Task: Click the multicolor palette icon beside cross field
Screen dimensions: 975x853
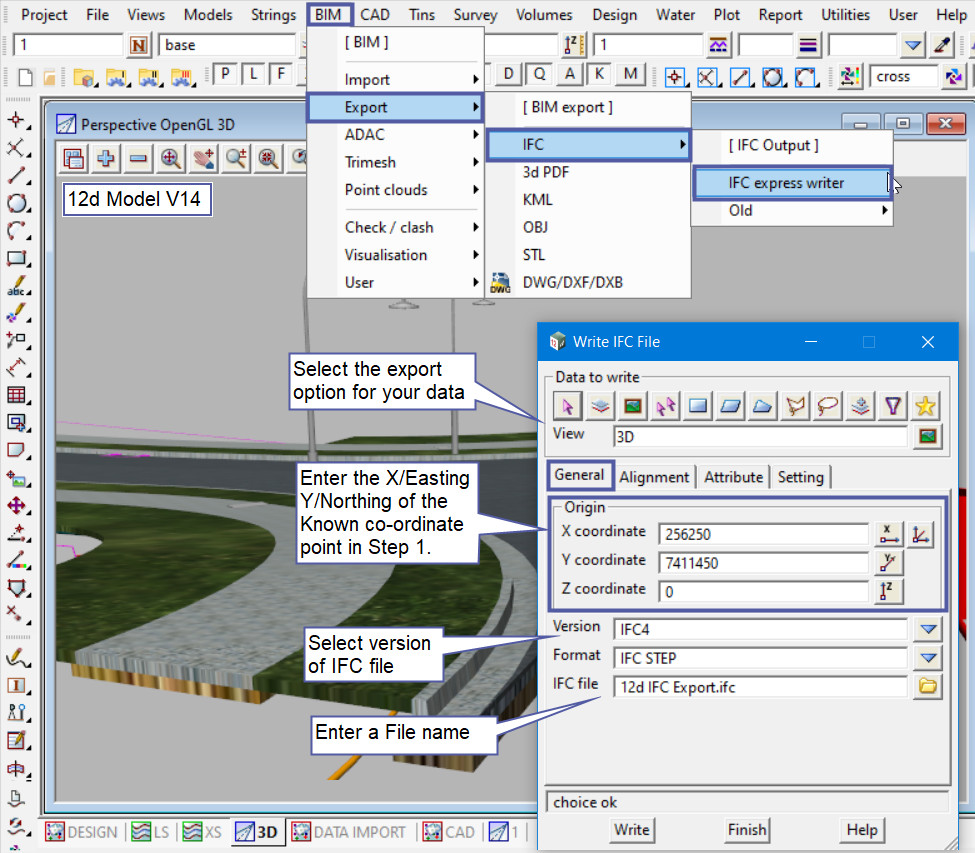Action: tap(851, 76)
